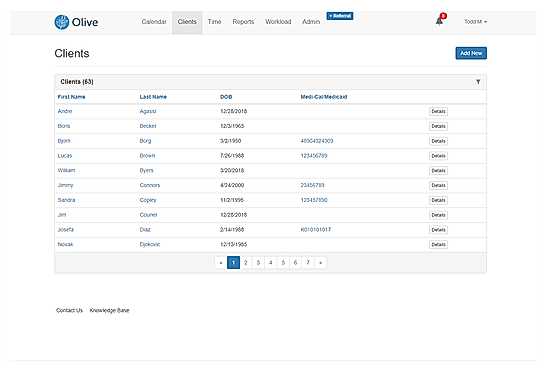Screen dimensions: 546x368
Task: Click last name Agassi
Action: (148, 111)
